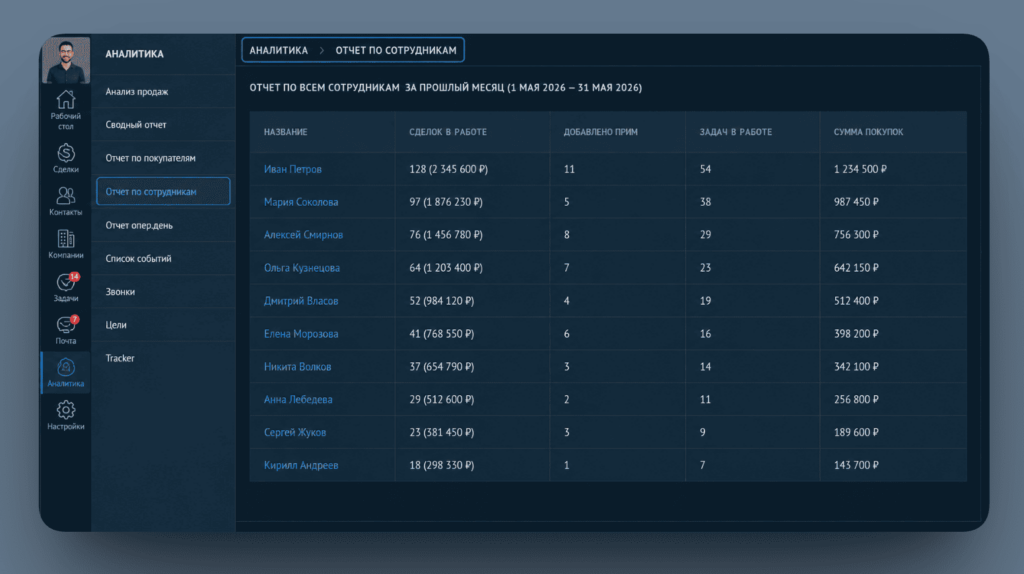Screen dimensions: 1024x574
Task: Select purchase sum 756 300 ₽
Action: (x=856, y=234)
